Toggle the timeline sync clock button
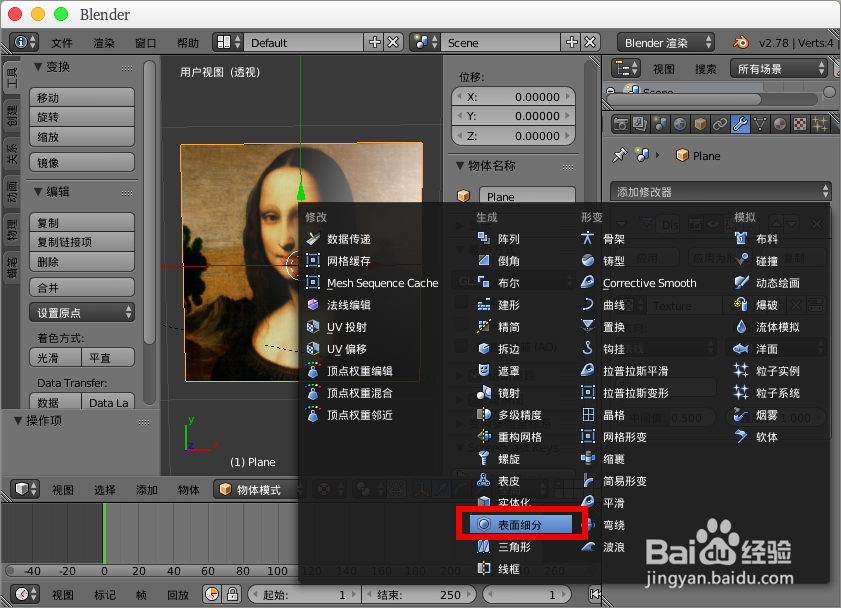Viewport: 841px width, 608px height. (x=212, y=594)
